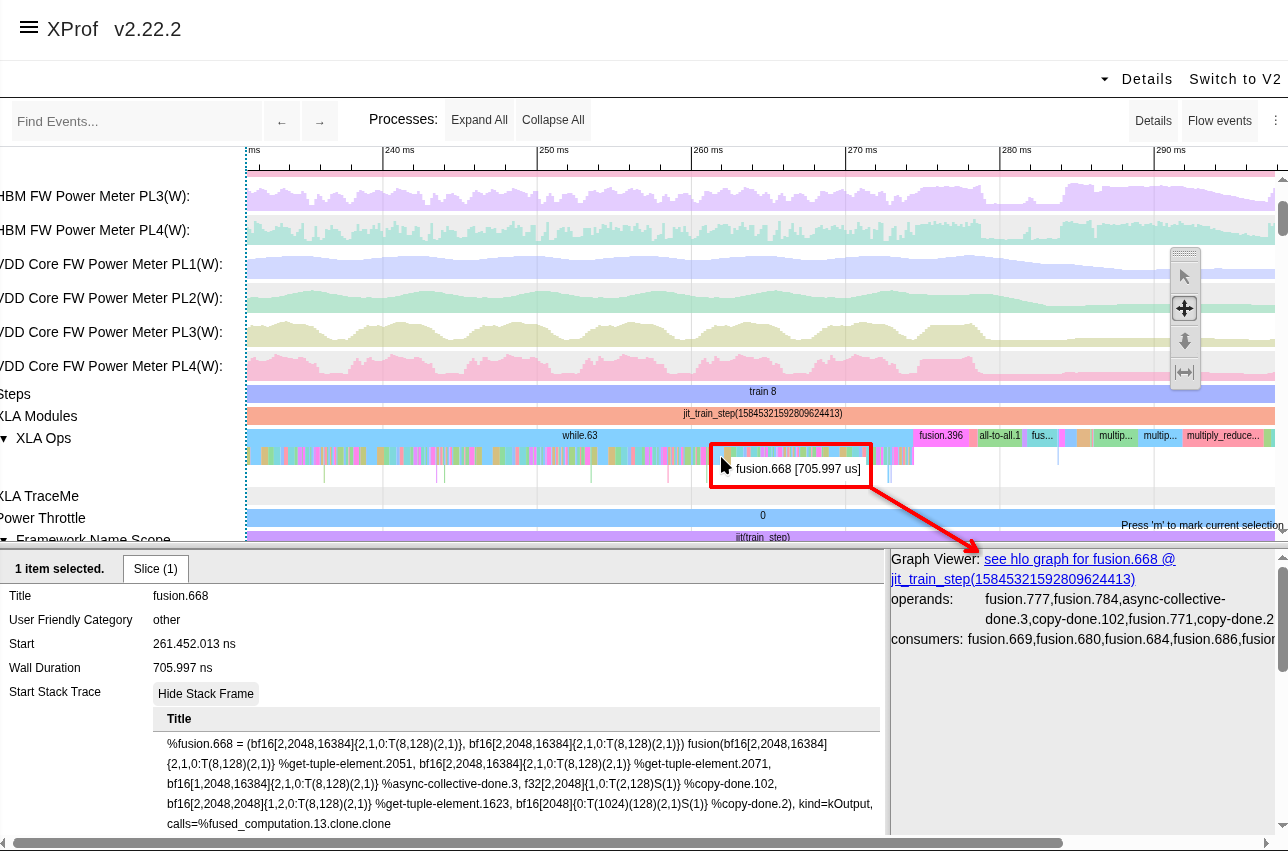Select the train 8 step slice
This screenshot has width=1288, height=851.
761,393
